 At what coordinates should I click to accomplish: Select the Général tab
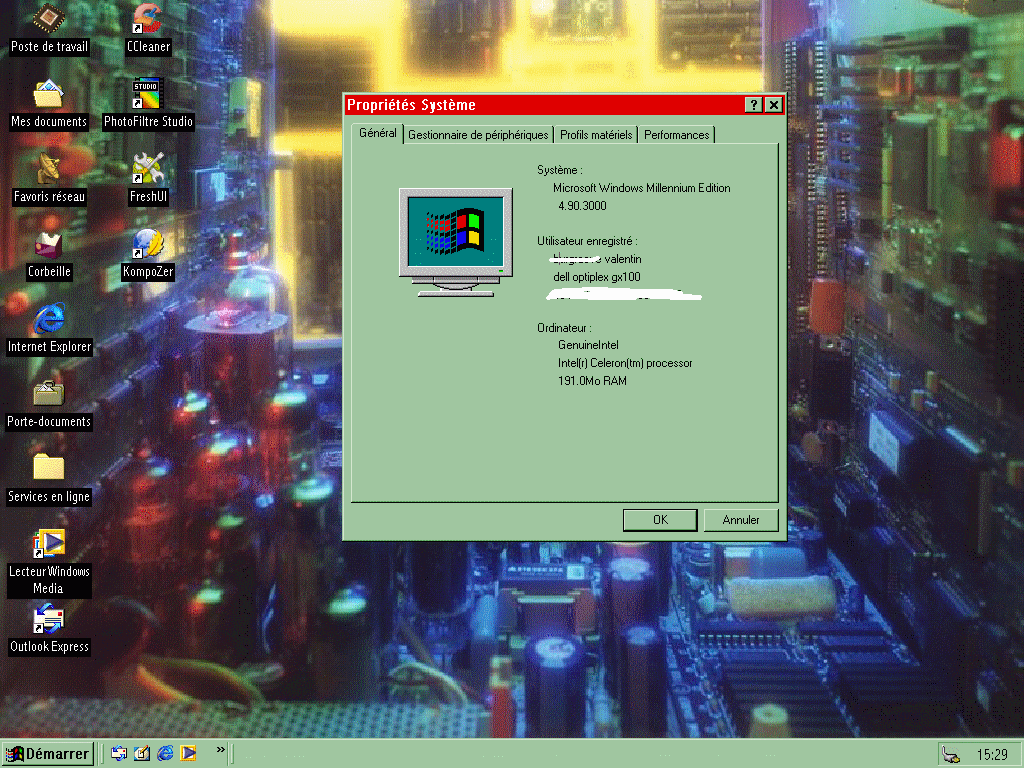coord(377,133)
